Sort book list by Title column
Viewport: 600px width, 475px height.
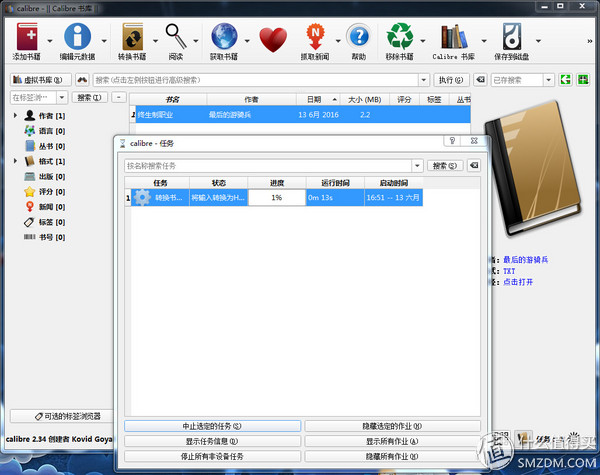pos(171,99)
